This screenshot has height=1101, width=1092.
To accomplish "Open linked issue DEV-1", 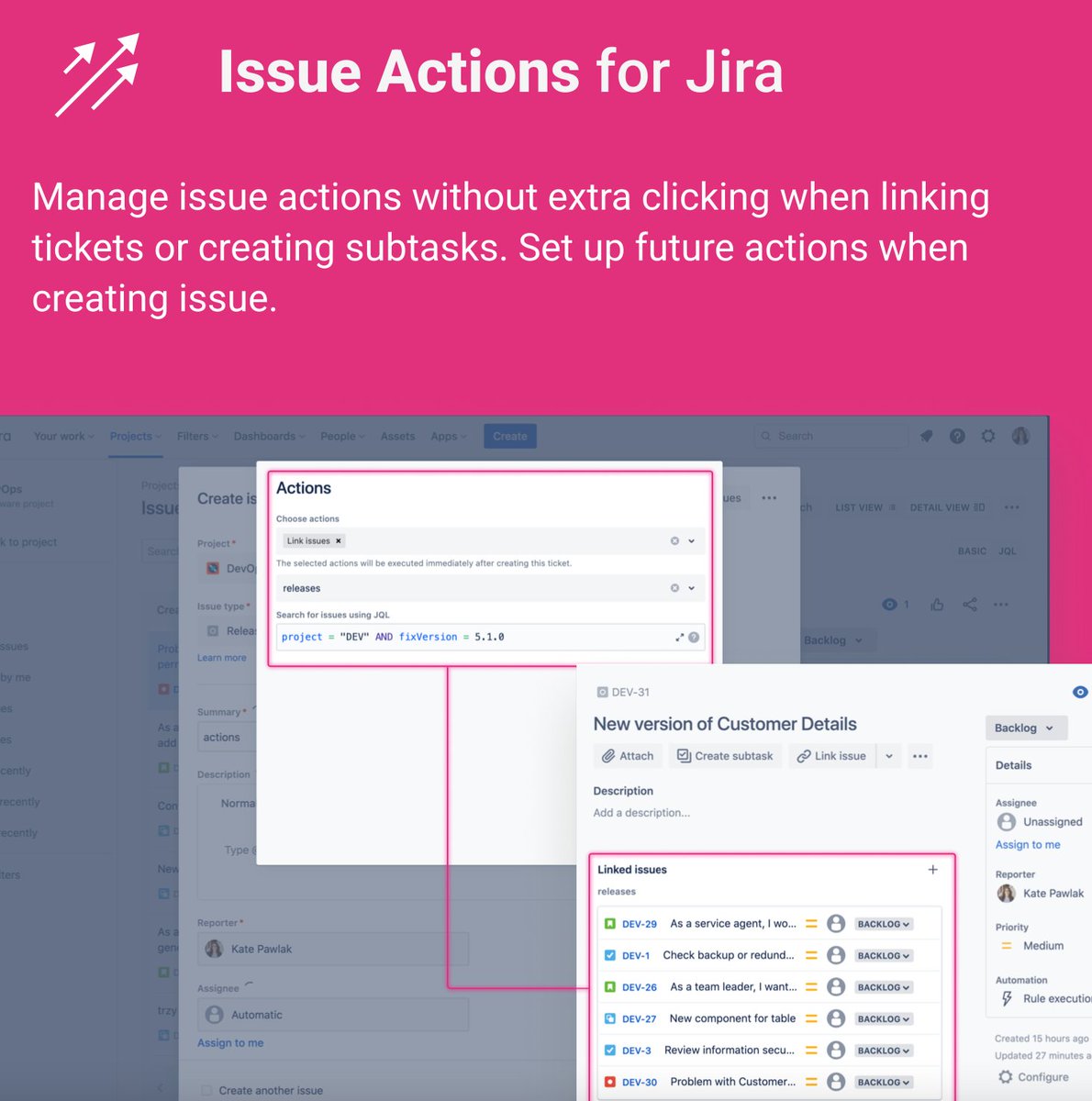I will click(x=636, y=956).
